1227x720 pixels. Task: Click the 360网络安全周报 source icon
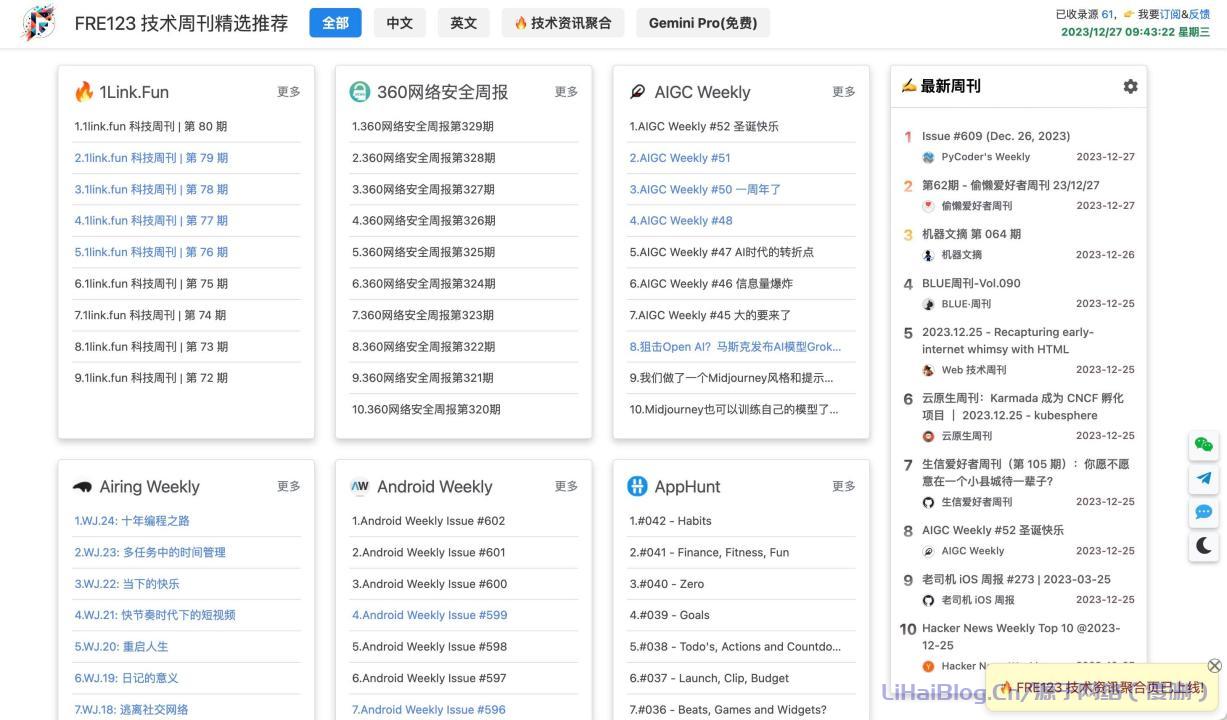coord(360,92)
